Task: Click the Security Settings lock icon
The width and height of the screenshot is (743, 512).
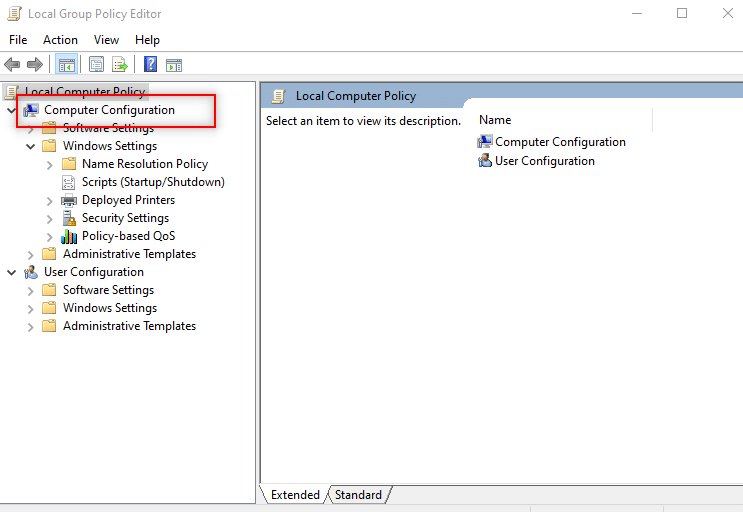Action: (69, 218)
